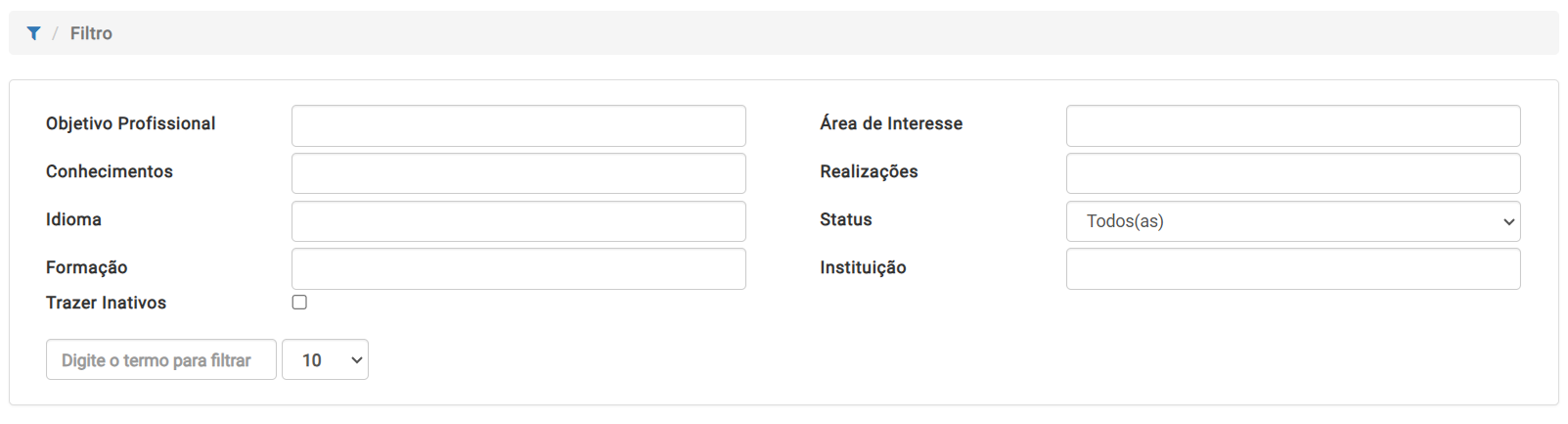The width and height of the screenshot is (1568, 424).
Task: Click the Objetivo Profissional label
Action: pyautogui.click(x=130, y=123)
